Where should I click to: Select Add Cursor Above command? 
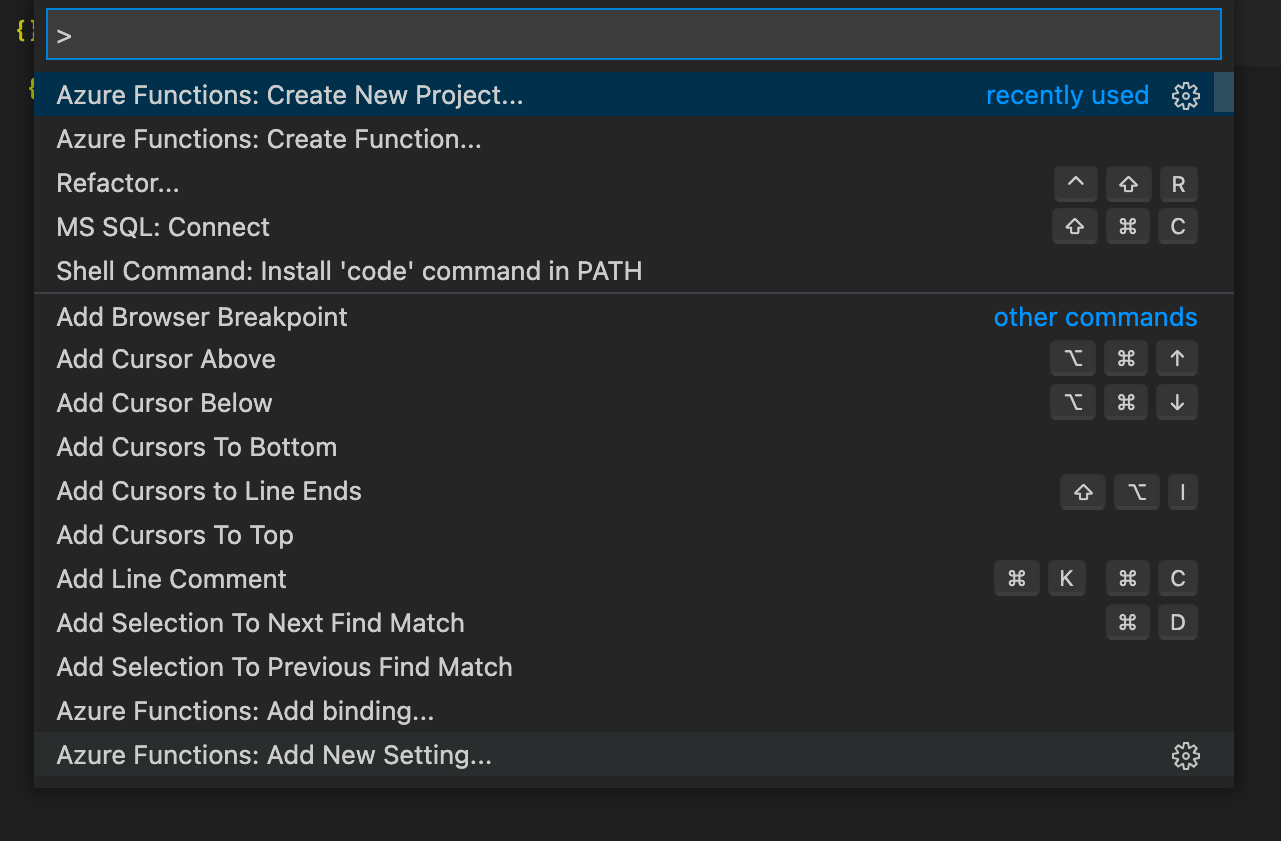click(x=166, y=360)
